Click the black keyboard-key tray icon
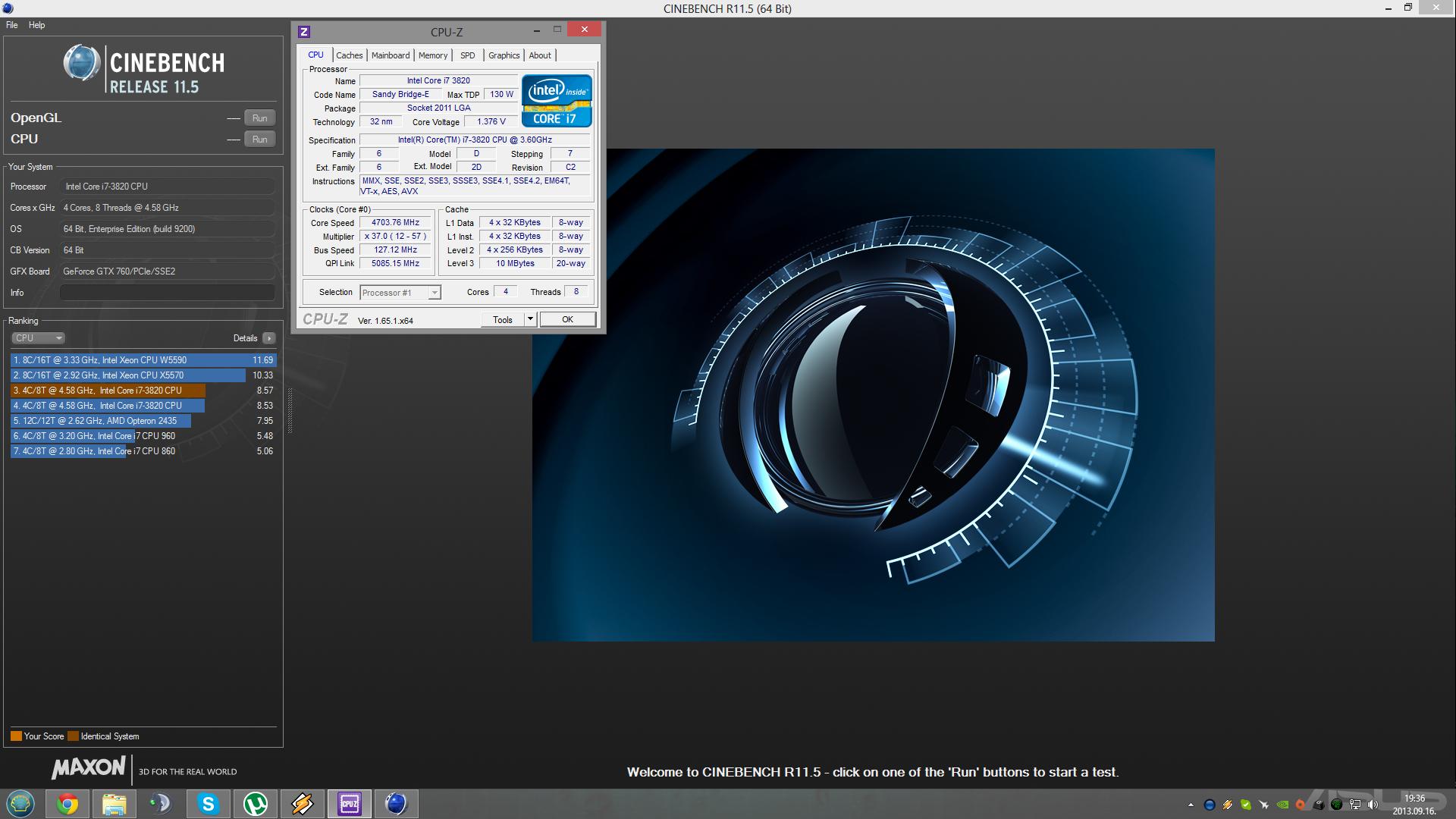 [x=1319, y=805]
